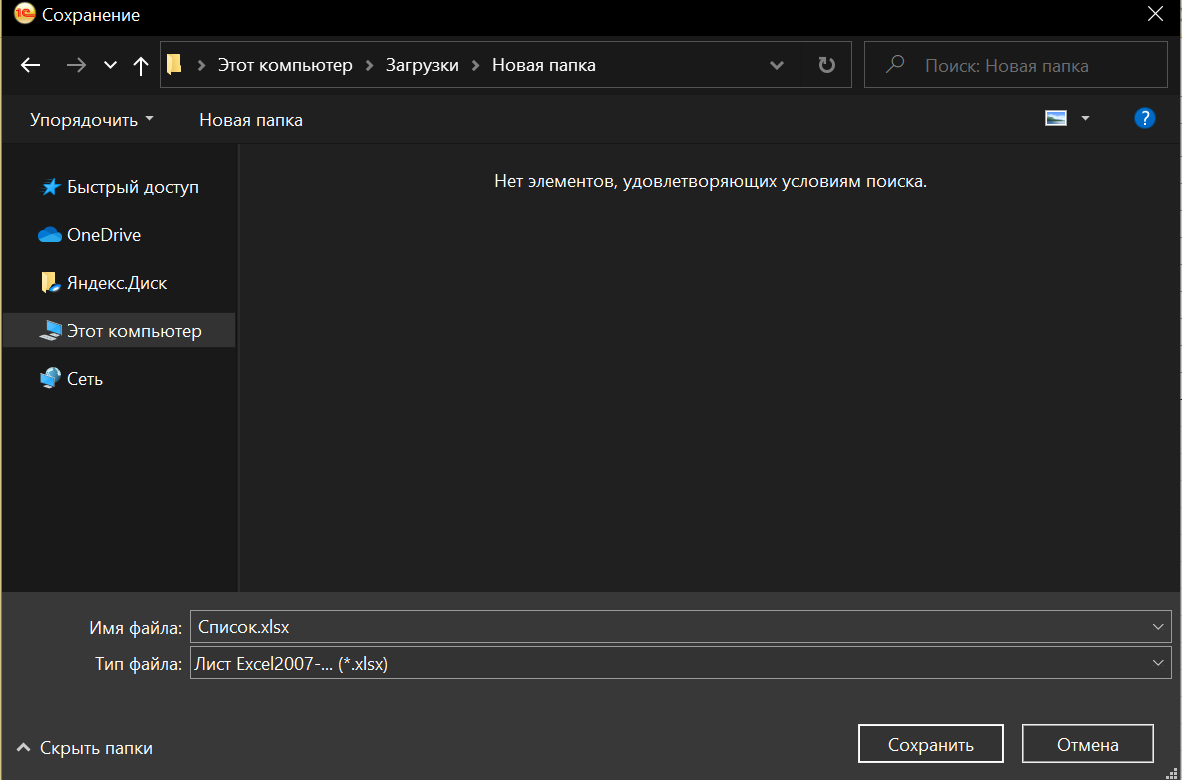
Task: Click the back navigation arrow
Action: point(31,66)
